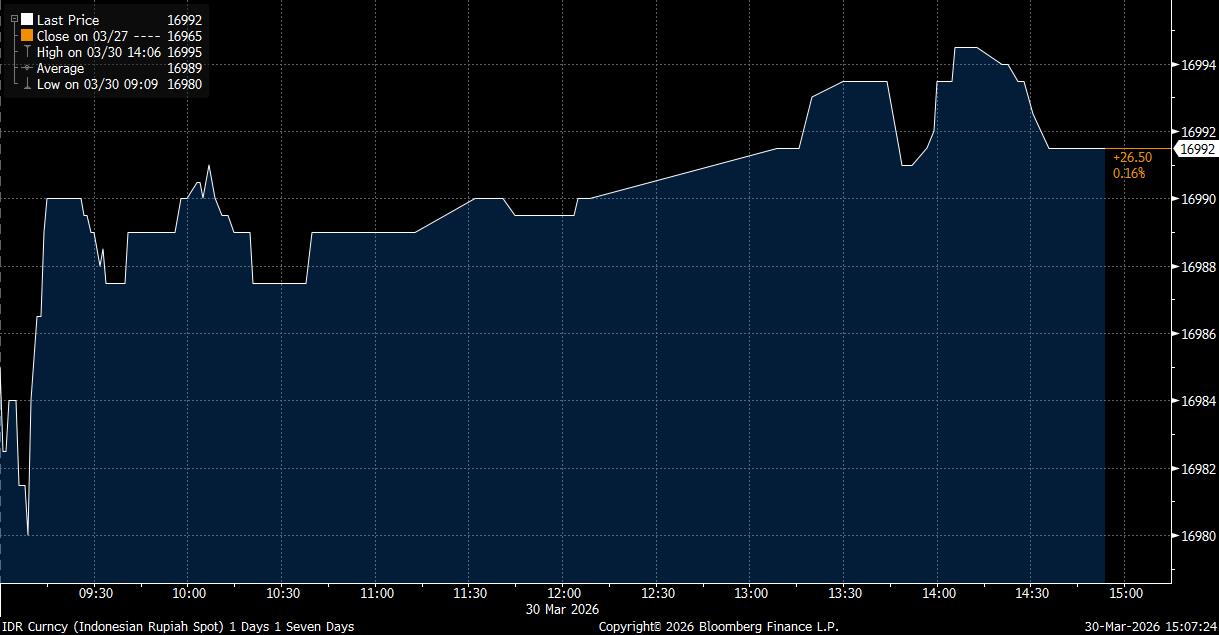Select the Close on 03/27 legend label
Viewport: 1219px width, 635px height.
point(83,36)
